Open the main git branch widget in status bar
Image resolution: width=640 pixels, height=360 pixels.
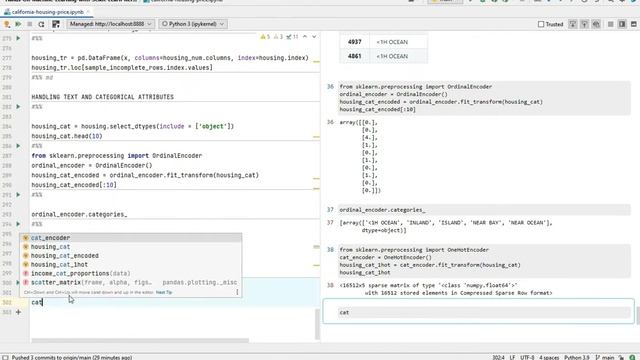coord(605,357)
